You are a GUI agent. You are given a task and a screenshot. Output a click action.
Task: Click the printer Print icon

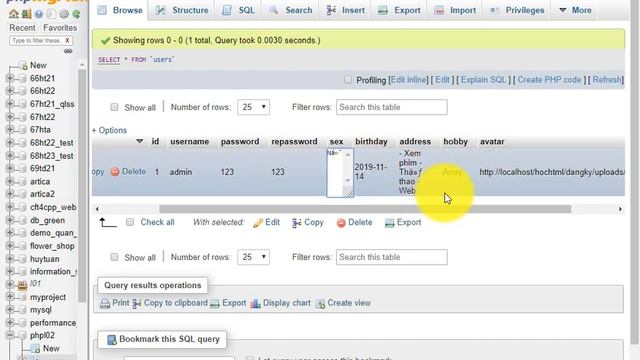pos(105,303)
